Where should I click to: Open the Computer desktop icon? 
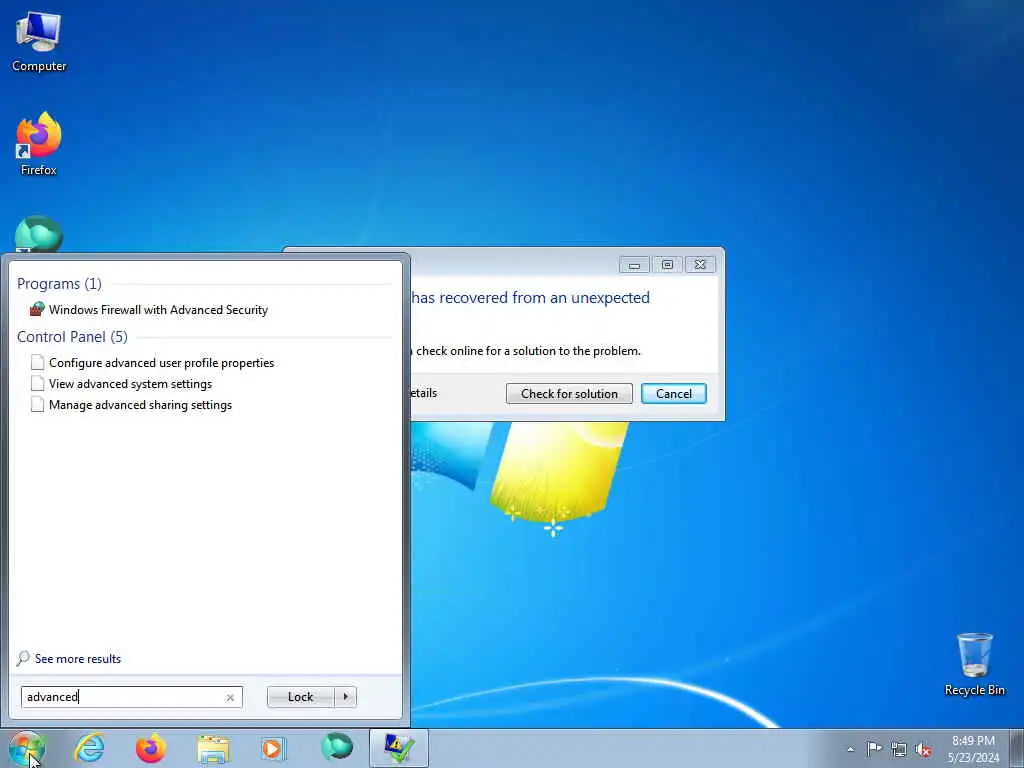[39, 41]
